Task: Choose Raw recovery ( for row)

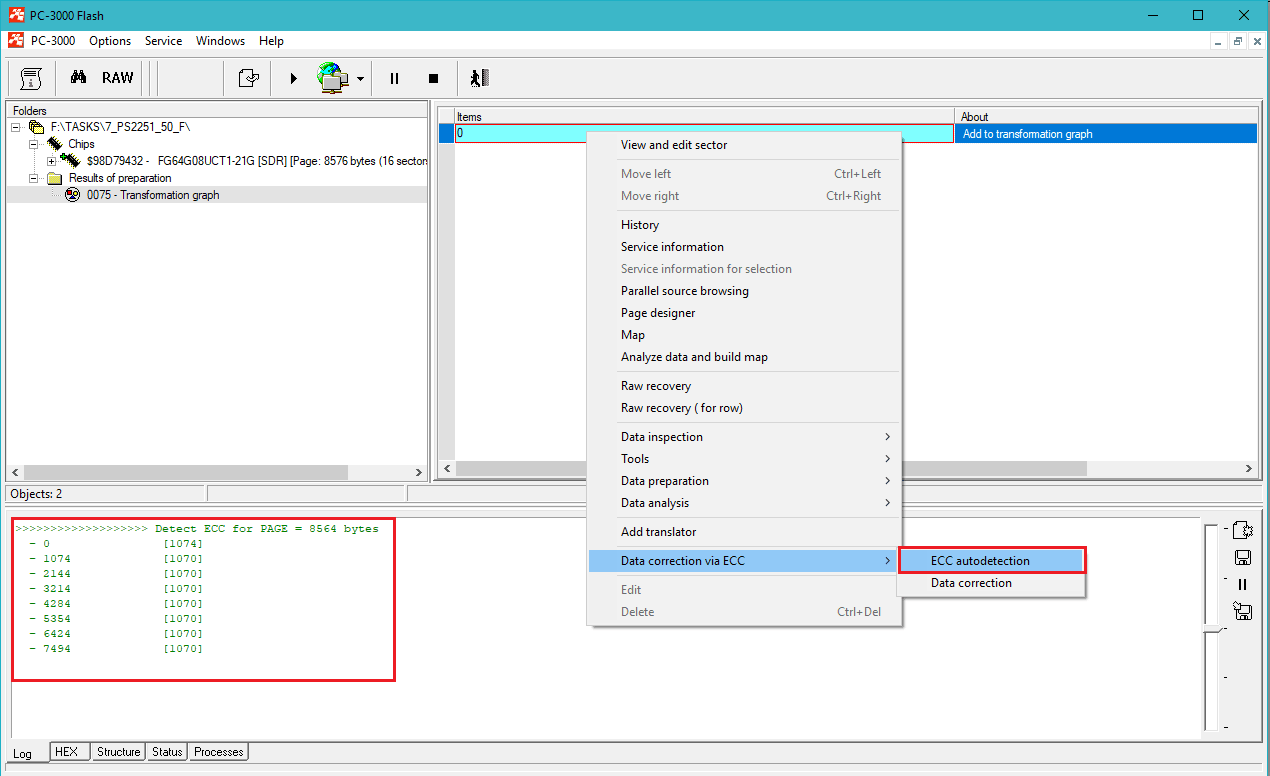Action: point(744,408)
